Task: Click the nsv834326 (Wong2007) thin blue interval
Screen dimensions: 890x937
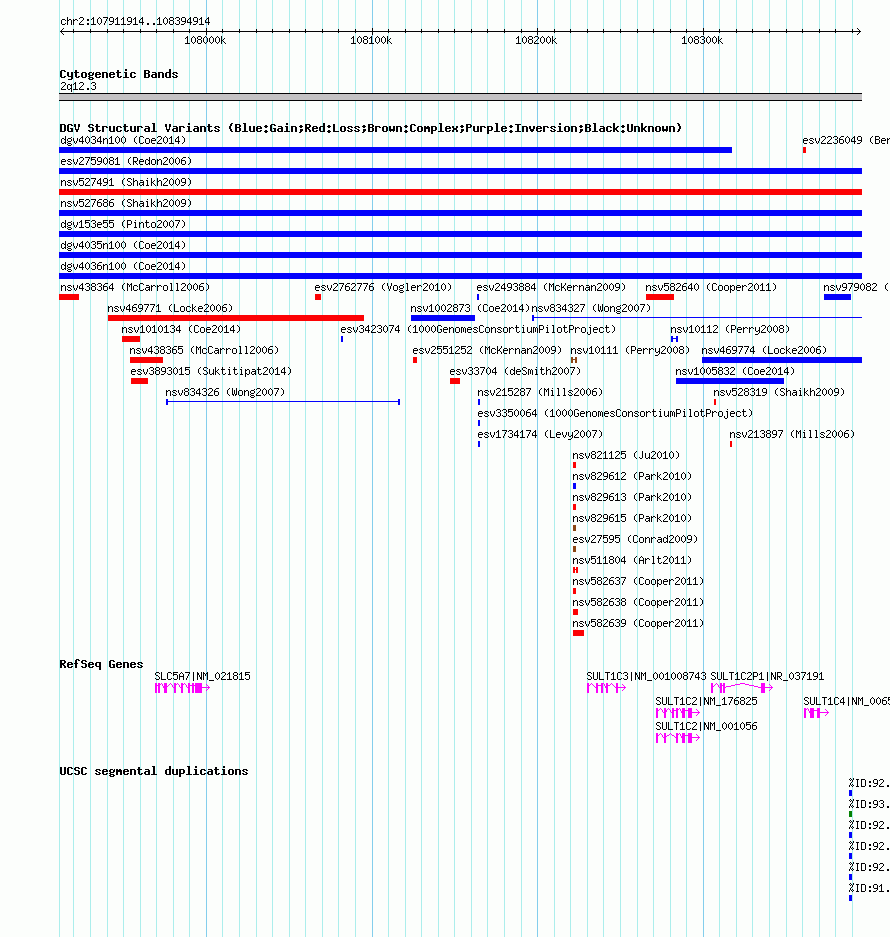Action: coord(283,402)
